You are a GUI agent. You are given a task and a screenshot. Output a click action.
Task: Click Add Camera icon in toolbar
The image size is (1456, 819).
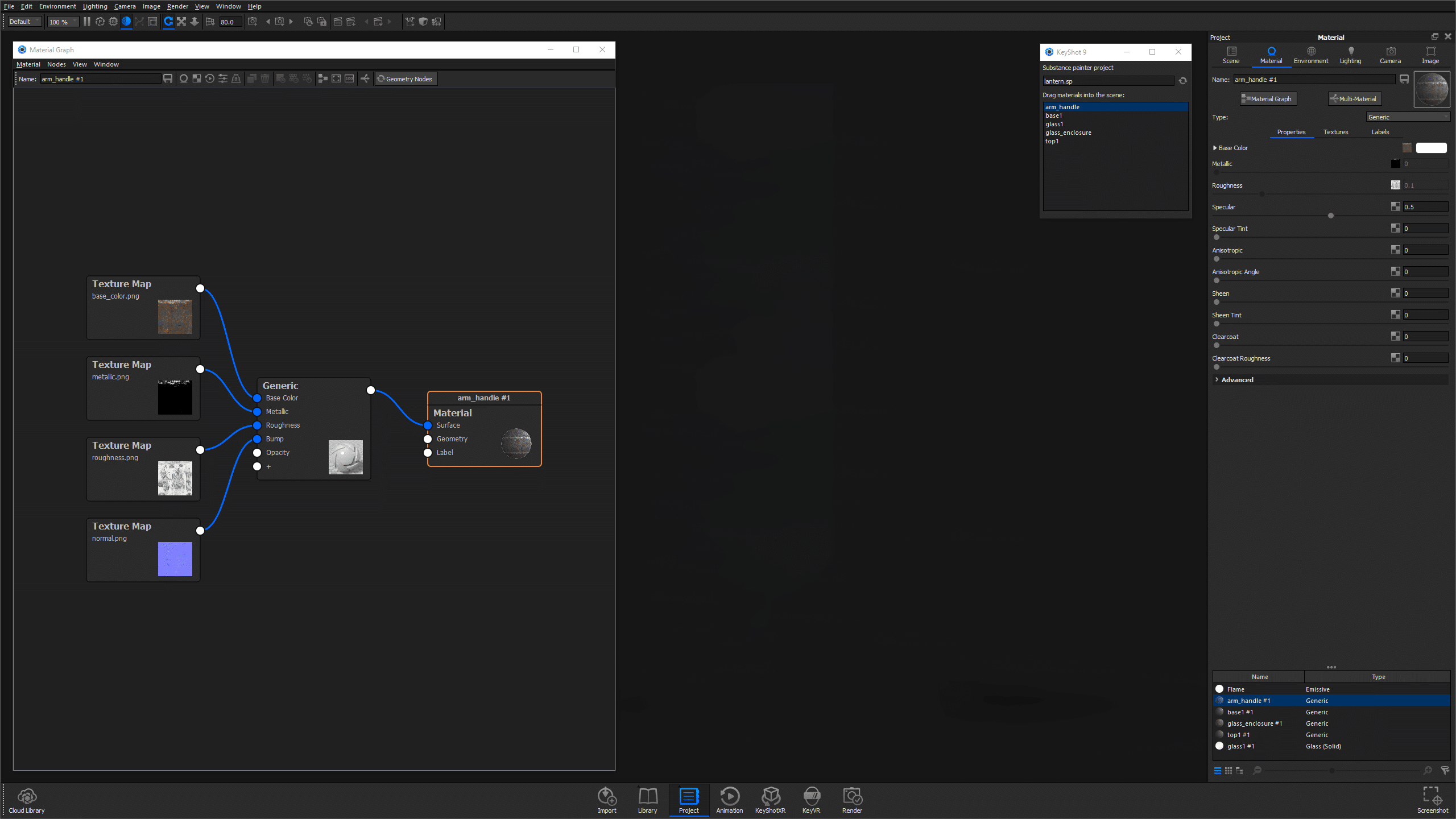pyautogui.click(x=253, y=22)
